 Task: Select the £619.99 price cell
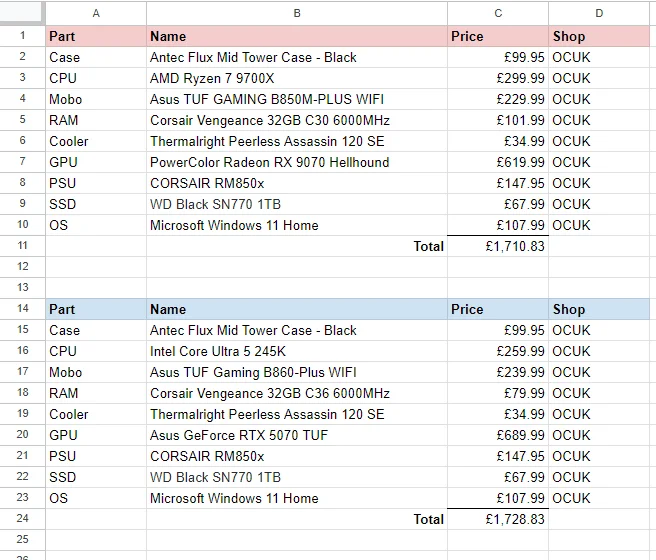(x=498, y=162)
